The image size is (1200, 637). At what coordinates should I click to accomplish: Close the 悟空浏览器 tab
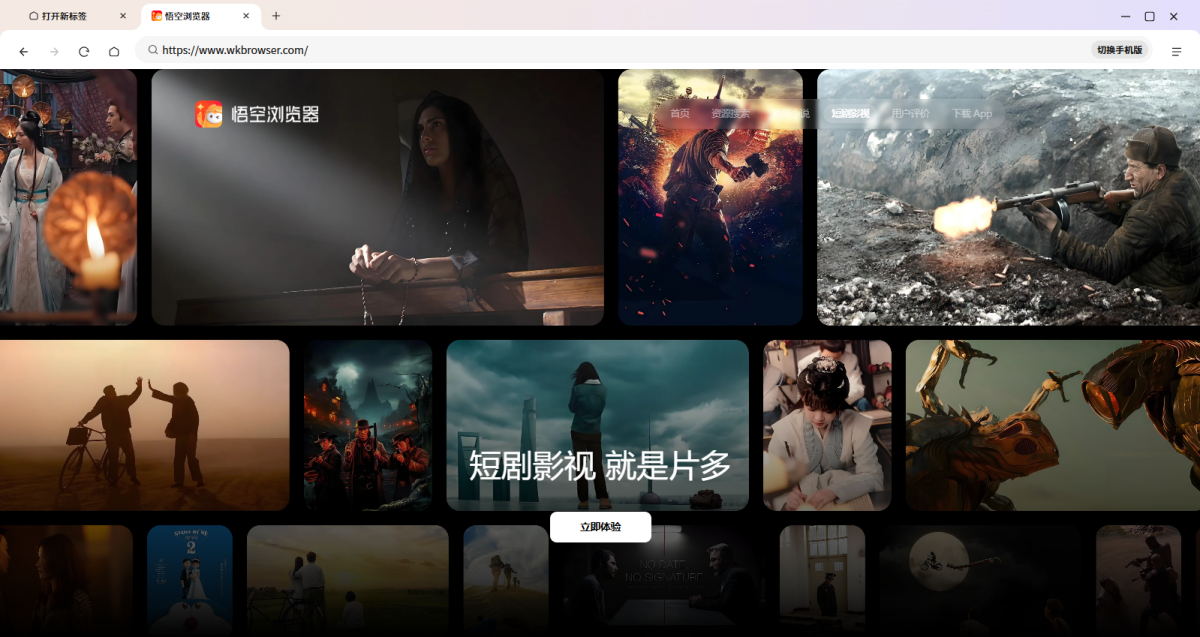tap(246, 16)
